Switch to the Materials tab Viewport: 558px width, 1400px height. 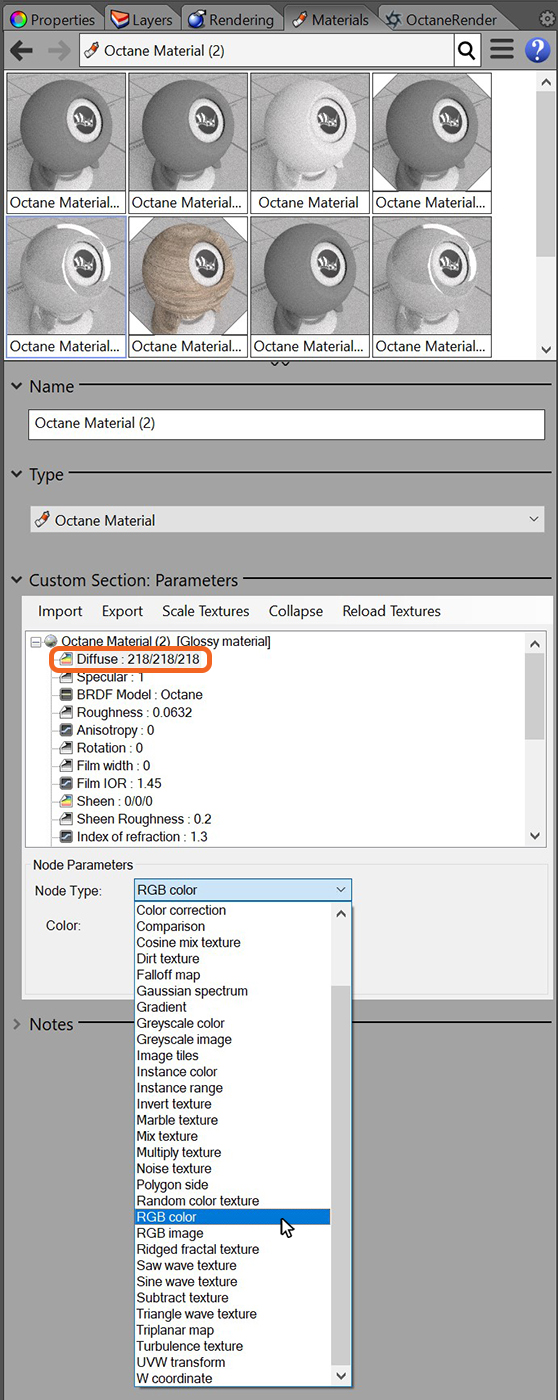[329, 19]
